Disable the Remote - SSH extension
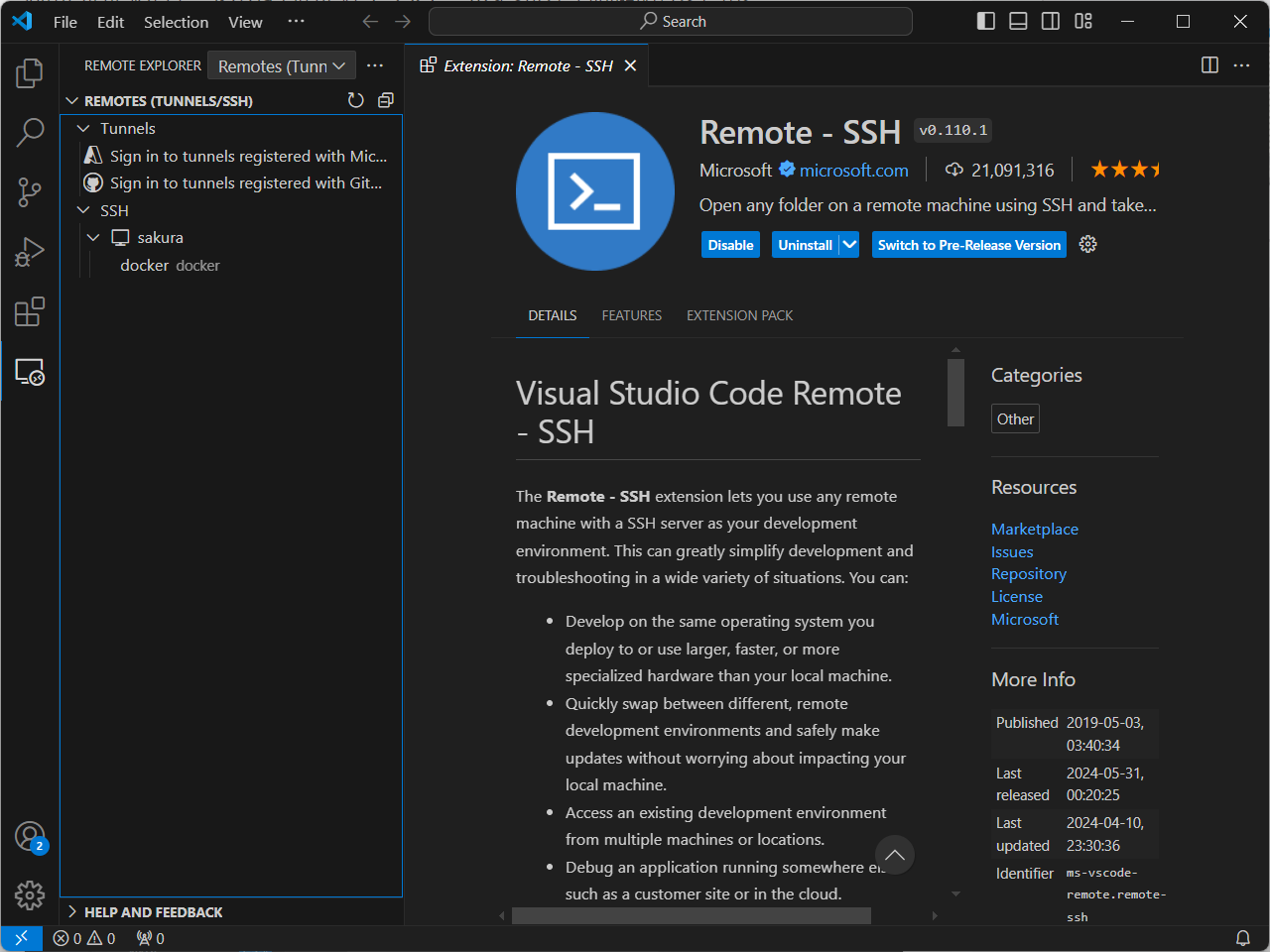Screen dimensions: 1270x952 (x=730, y=245)
